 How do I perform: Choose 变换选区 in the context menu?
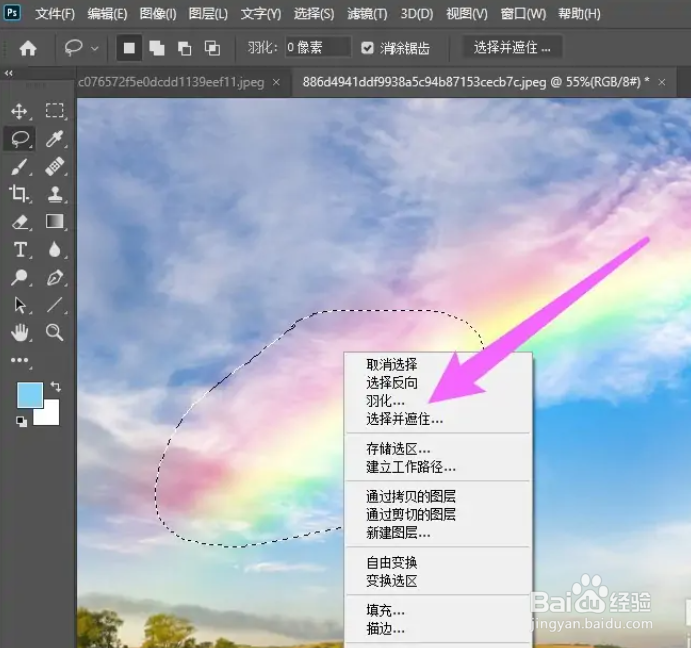[x=438, y=581]
